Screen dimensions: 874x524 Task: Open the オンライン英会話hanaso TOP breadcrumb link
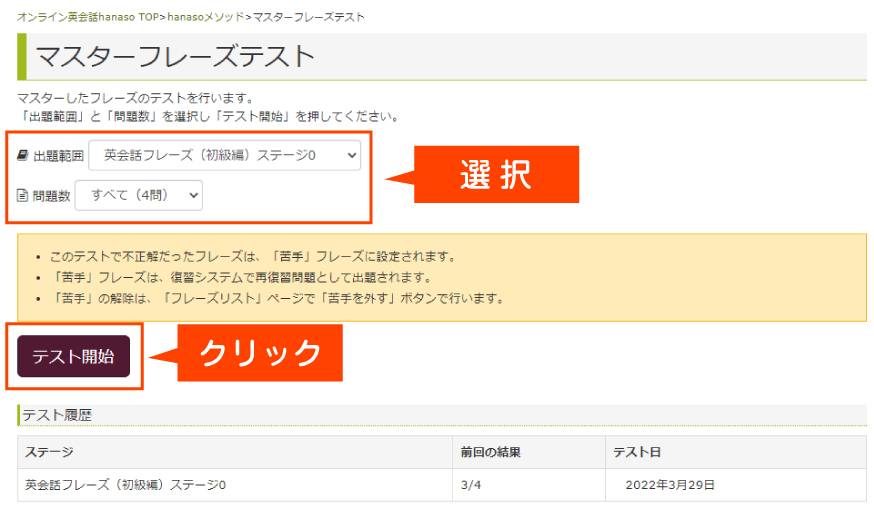88,17
